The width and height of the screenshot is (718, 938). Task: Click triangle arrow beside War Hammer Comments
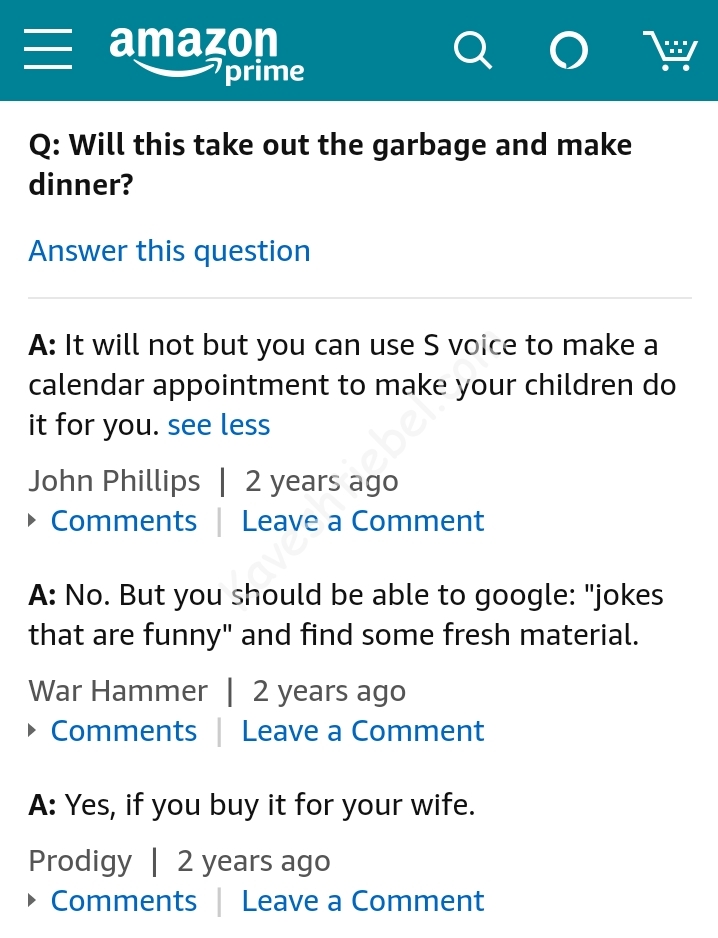coord(33,731)
